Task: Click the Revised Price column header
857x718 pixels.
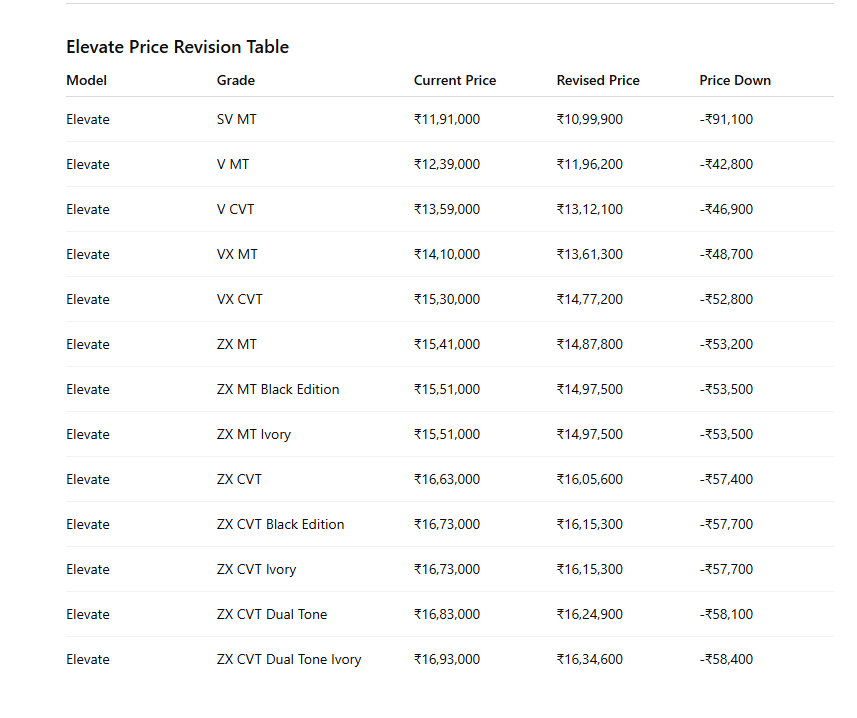Action: pyautogui.click(x=598, y=80)
